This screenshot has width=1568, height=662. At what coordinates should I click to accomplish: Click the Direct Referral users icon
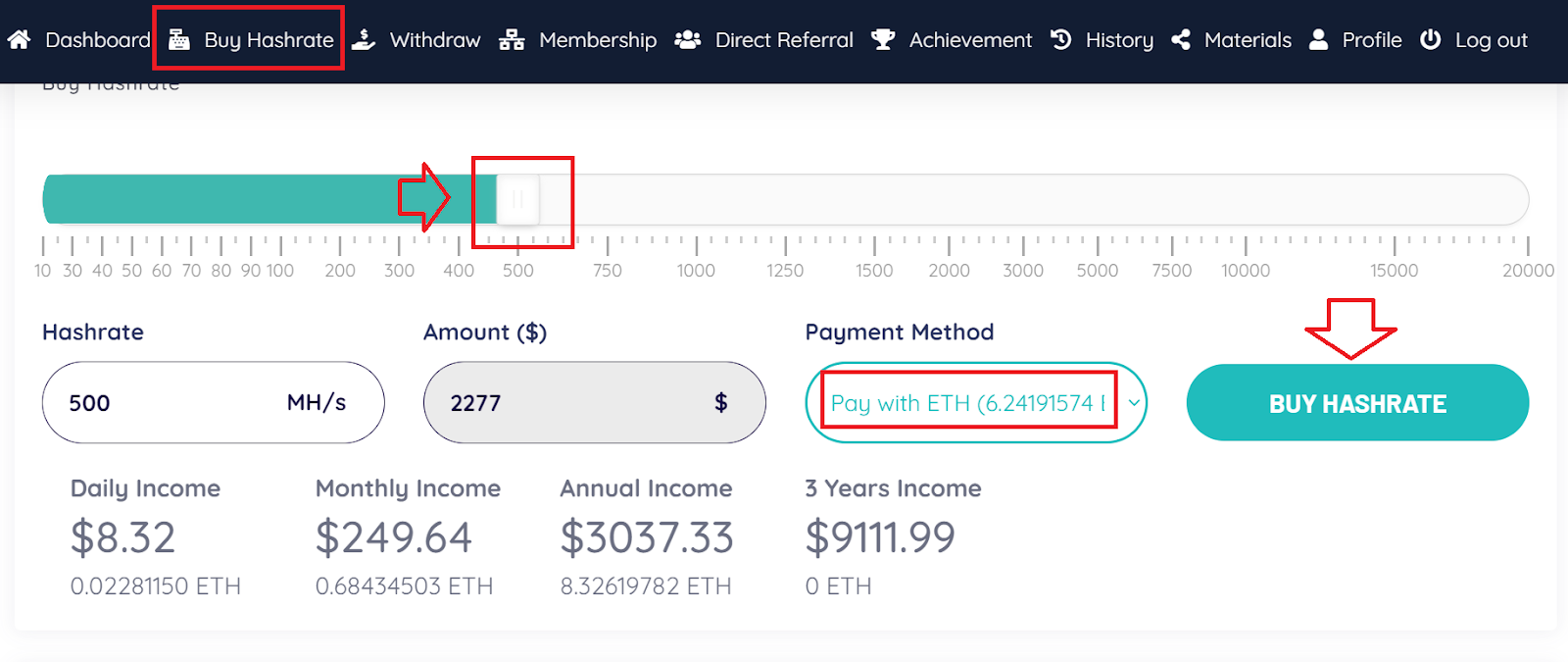click(688, 40)
